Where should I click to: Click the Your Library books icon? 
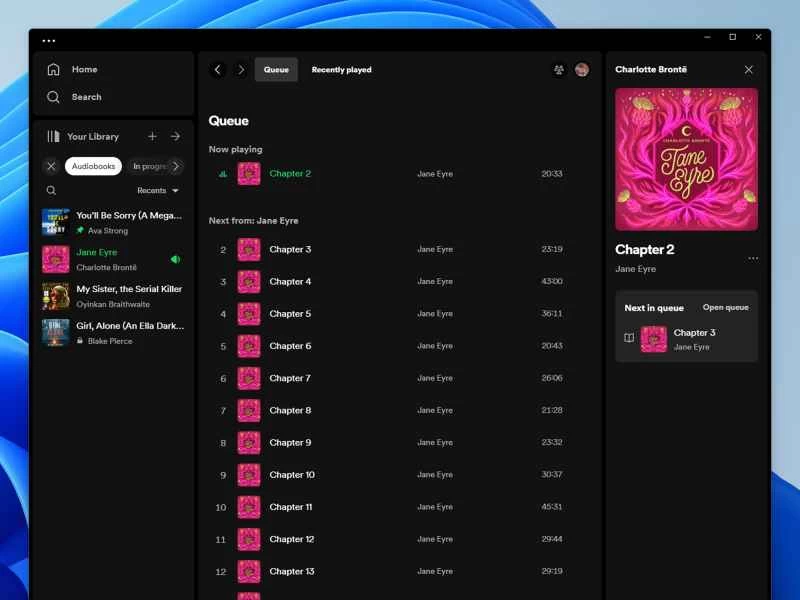tap(54, 136)
